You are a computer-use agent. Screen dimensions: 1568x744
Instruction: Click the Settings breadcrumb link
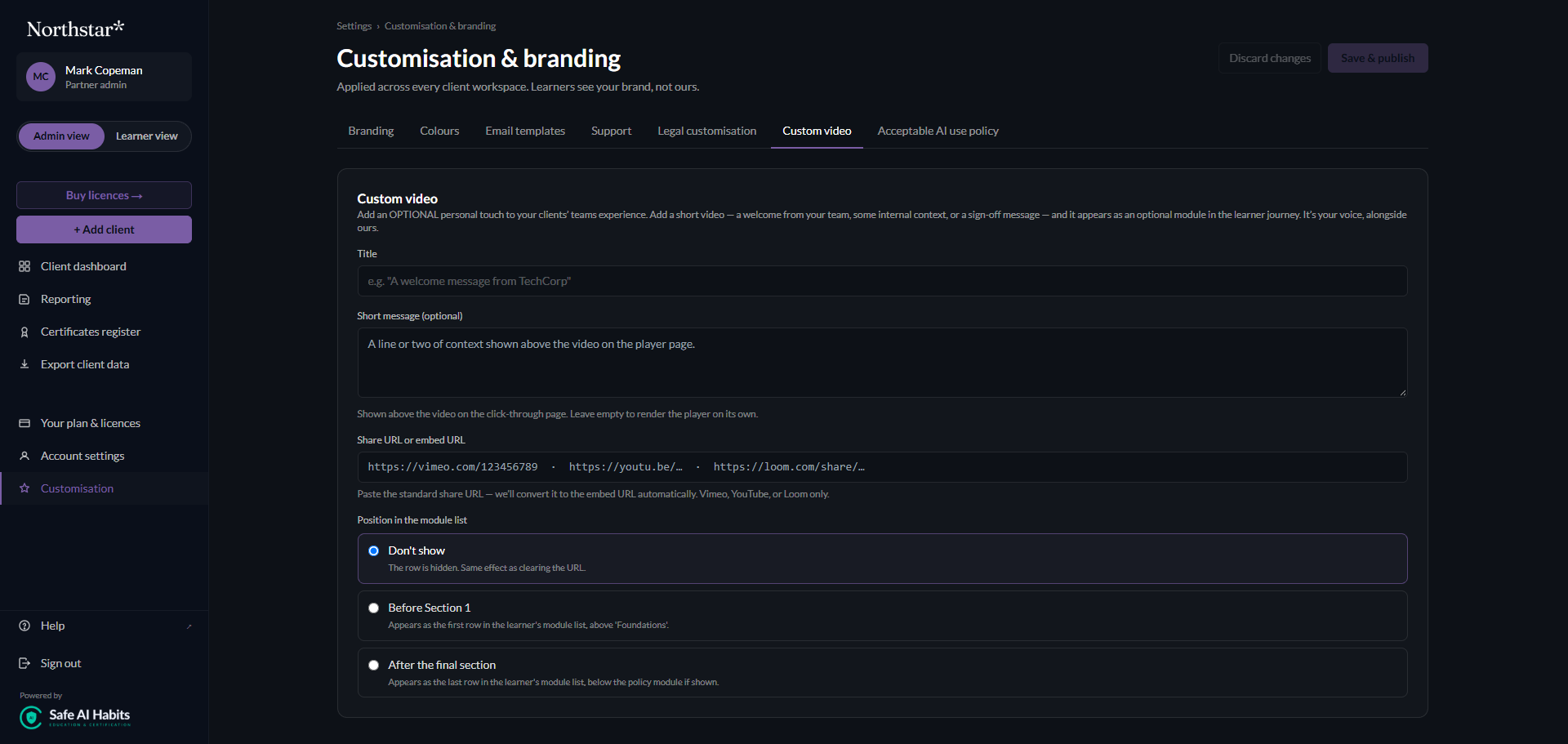pyautogui.click(x=354, y=26)
